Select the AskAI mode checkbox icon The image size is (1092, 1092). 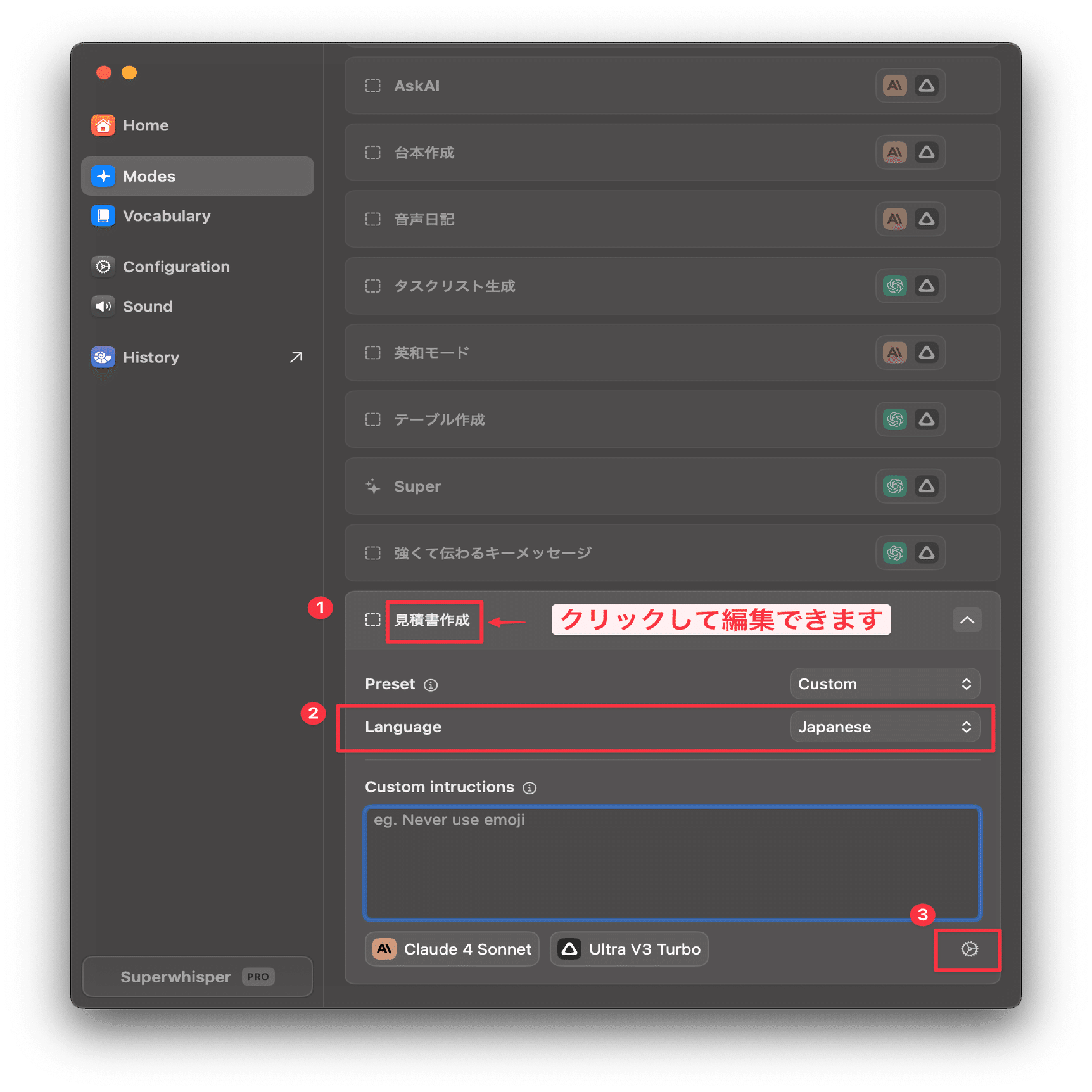(373, 86)
